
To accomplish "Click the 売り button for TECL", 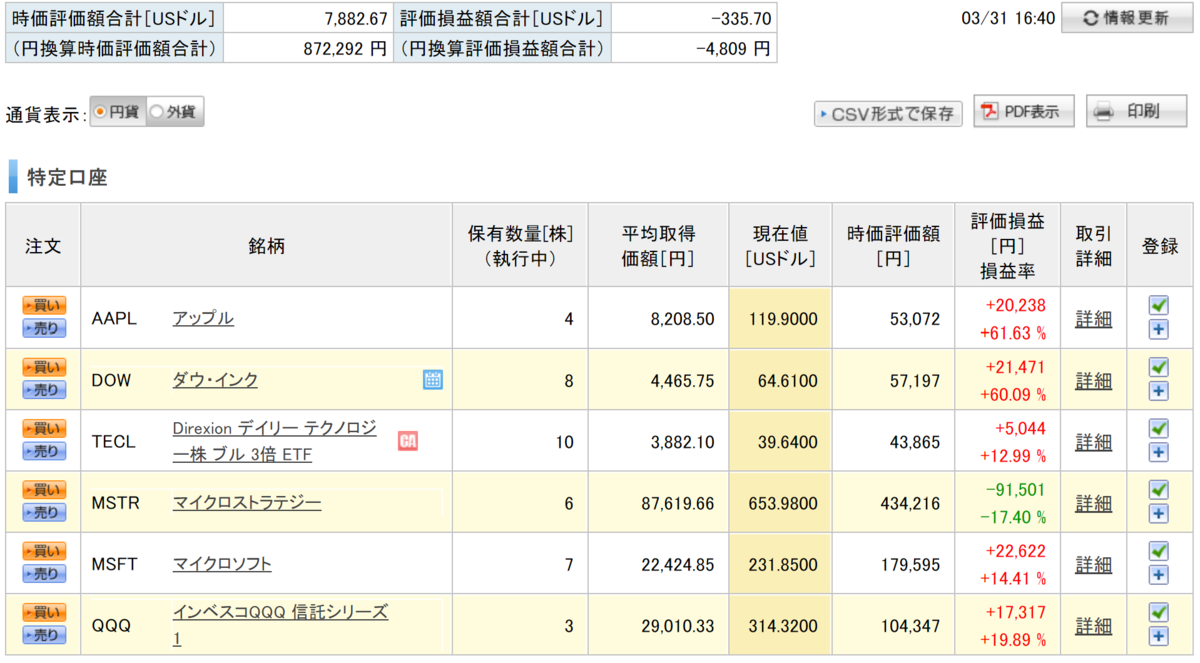I will pos(44,451).
